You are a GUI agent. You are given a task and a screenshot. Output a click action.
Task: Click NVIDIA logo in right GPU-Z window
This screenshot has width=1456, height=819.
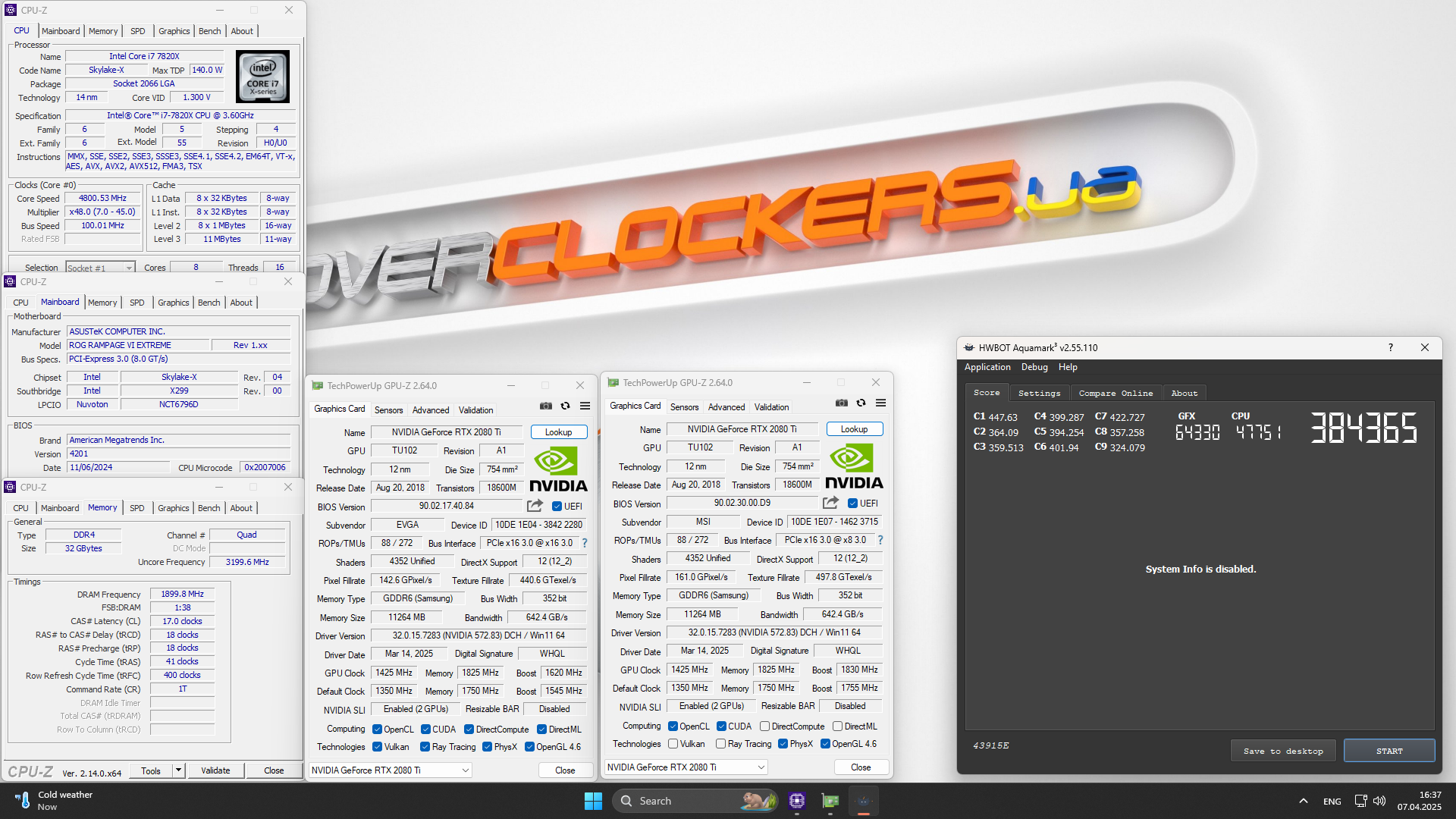(x=854, y=466)
